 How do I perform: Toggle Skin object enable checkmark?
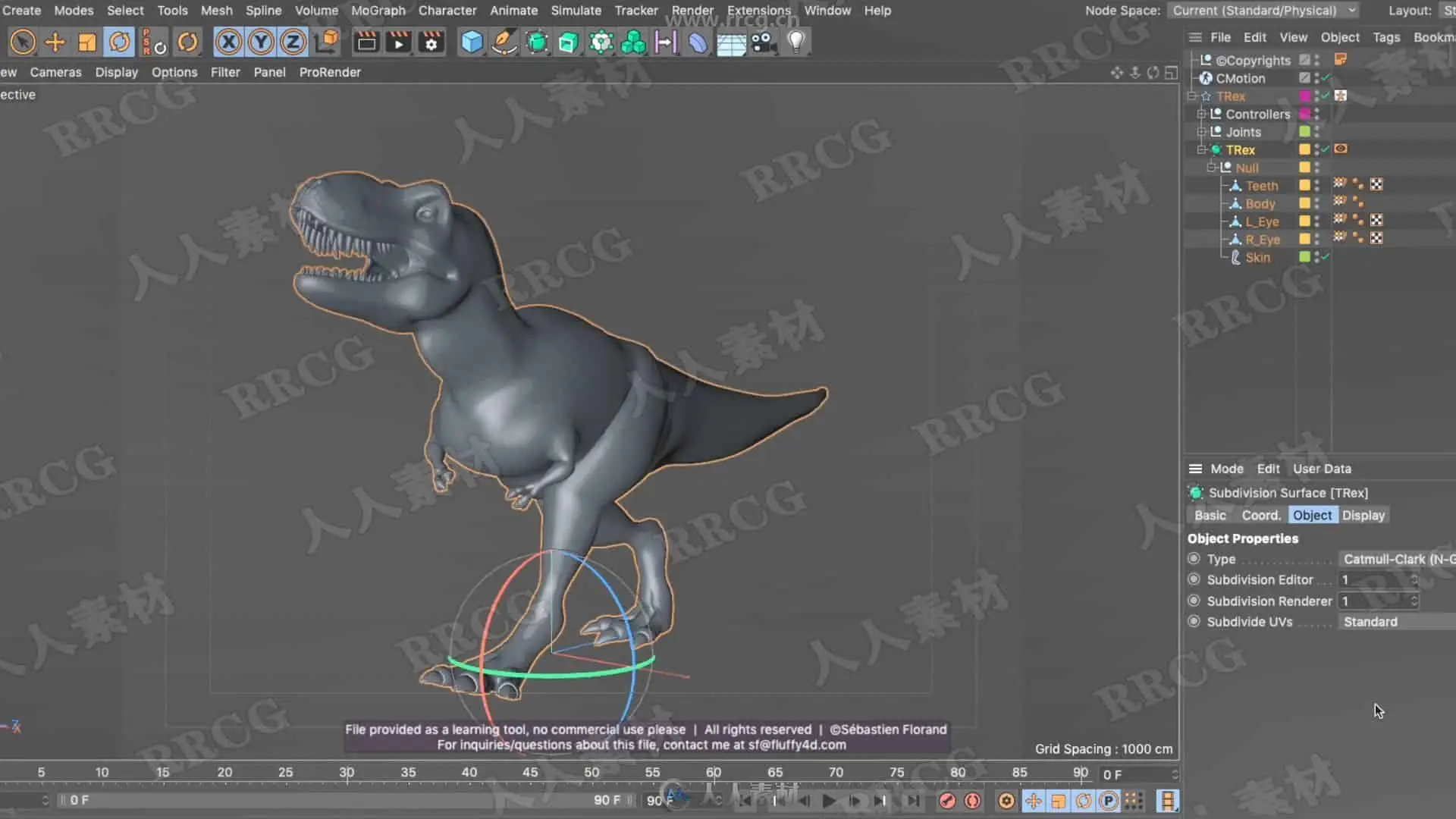point(1326,257)
